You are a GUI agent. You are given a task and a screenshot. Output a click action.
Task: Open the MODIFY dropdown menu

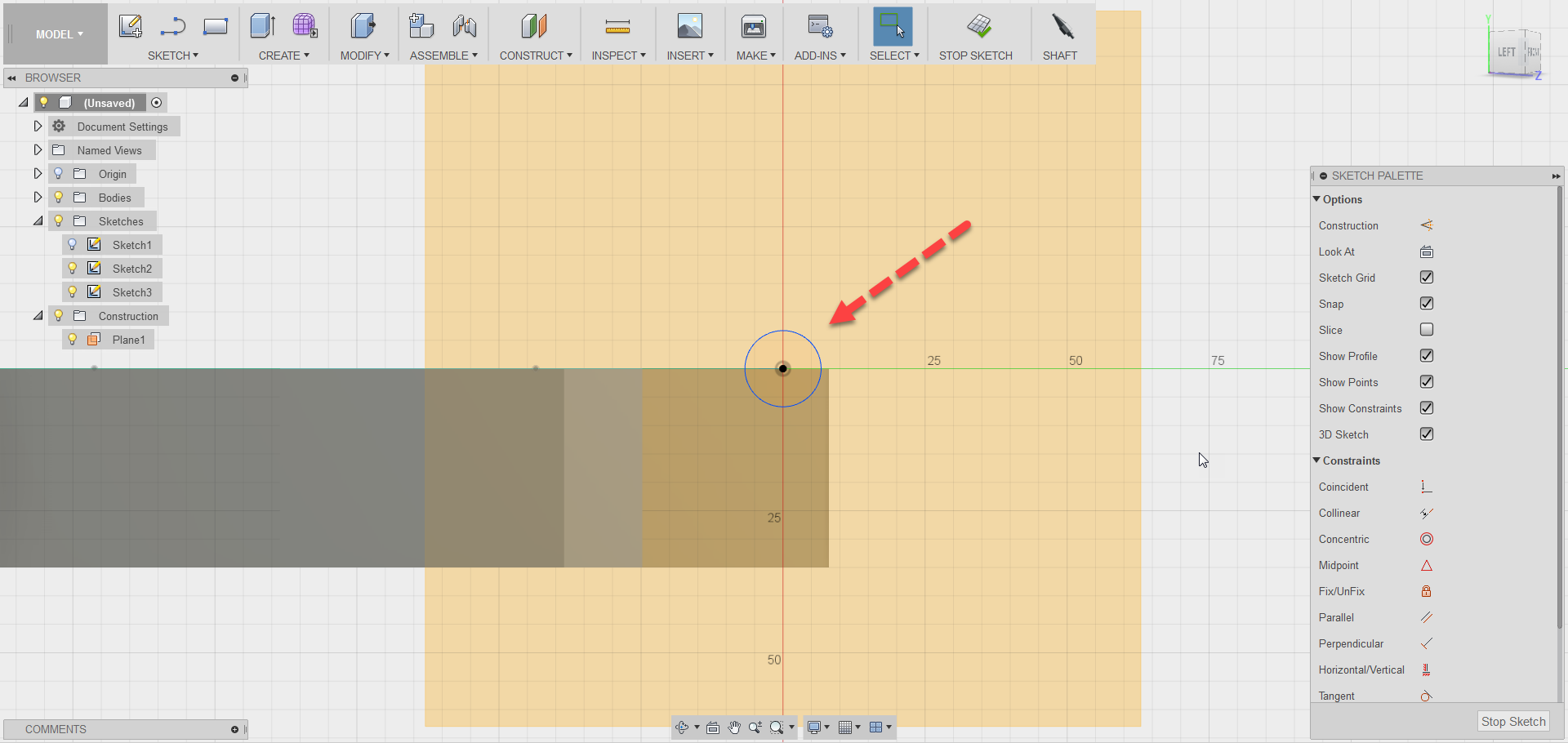(364, 56)
